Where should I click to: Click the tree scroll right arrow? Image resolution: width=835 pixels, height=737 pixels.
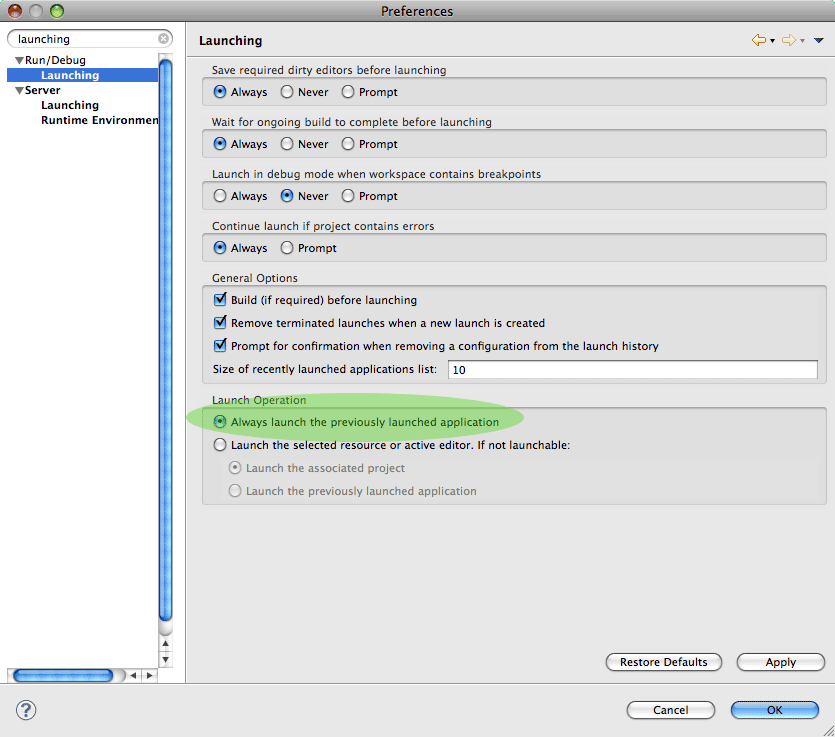tap(150, 675)
